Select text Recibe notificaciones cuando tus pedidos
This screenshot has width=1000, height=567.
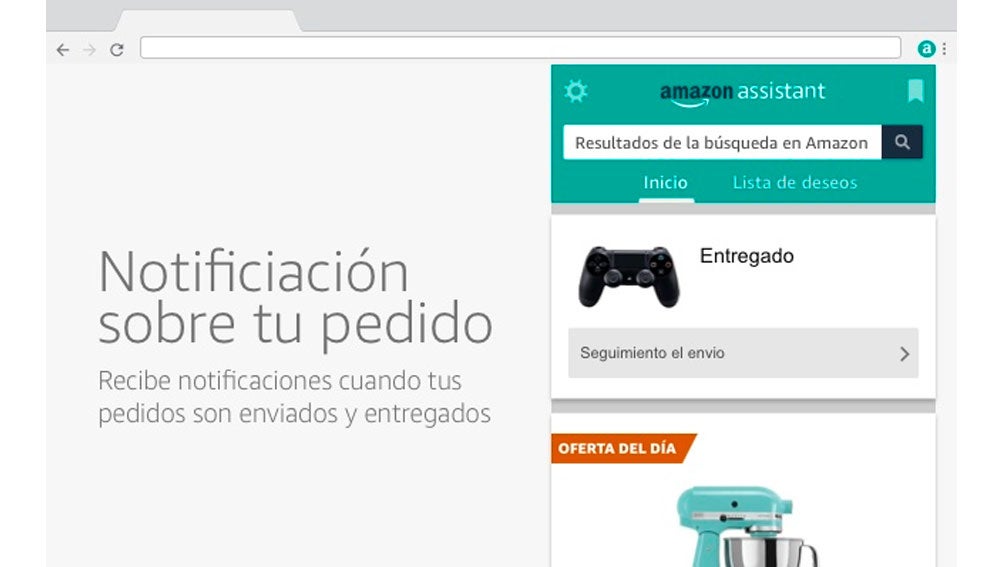click(x=294, y=397)
